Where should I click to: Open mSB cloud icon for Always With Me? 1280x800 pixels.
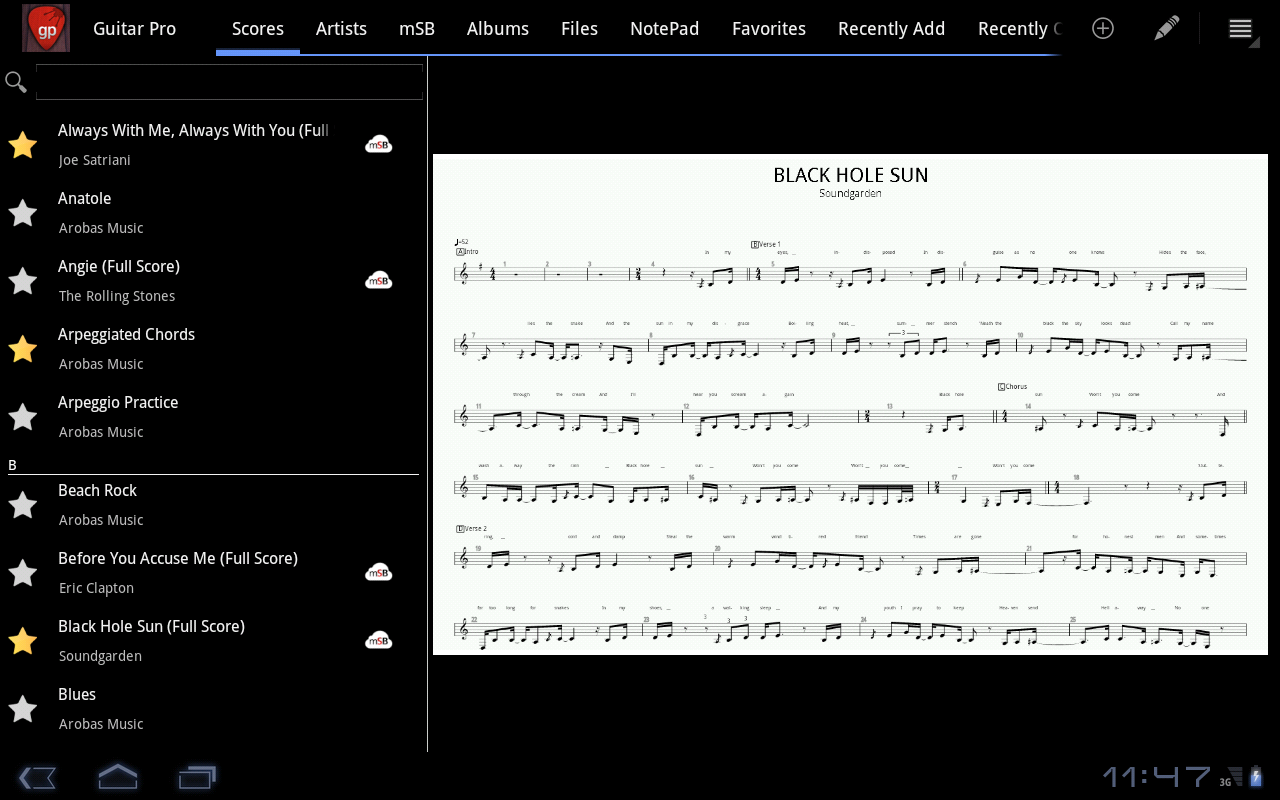[378, 144]
